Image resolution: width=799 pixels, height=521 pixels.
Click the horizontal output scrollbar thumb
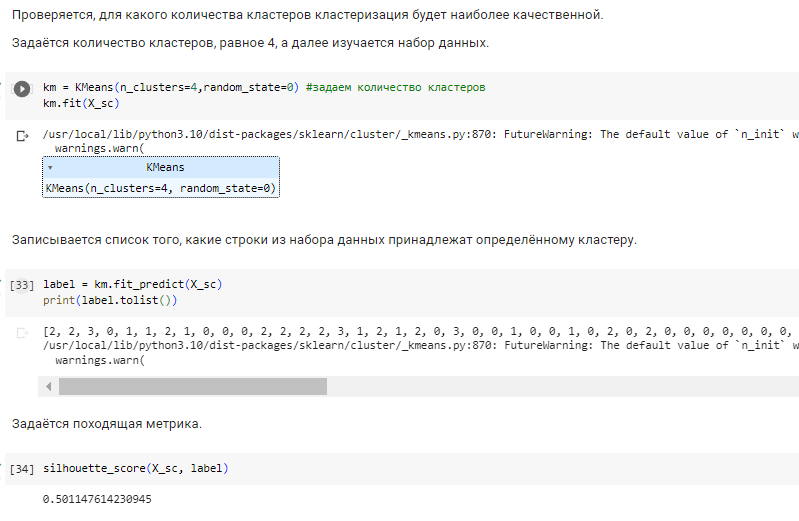click(x=193, y=386)
